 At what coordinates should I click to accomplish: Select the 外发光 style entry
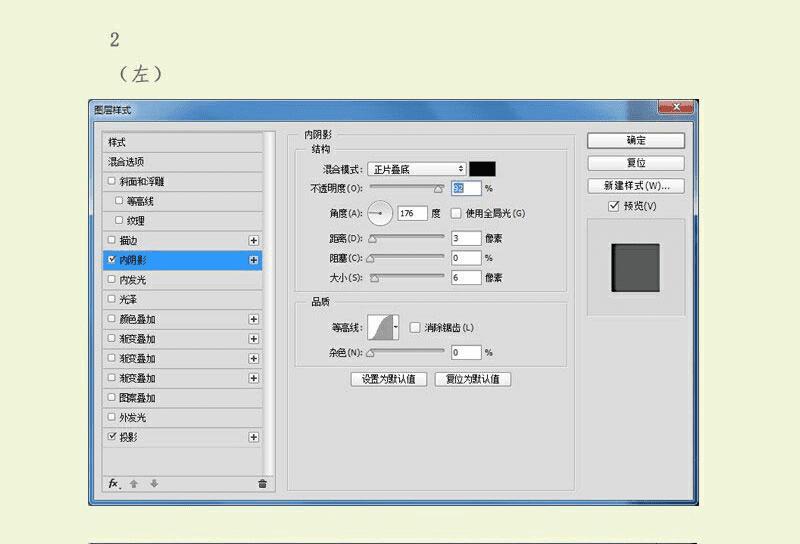[x=183, y=418]
